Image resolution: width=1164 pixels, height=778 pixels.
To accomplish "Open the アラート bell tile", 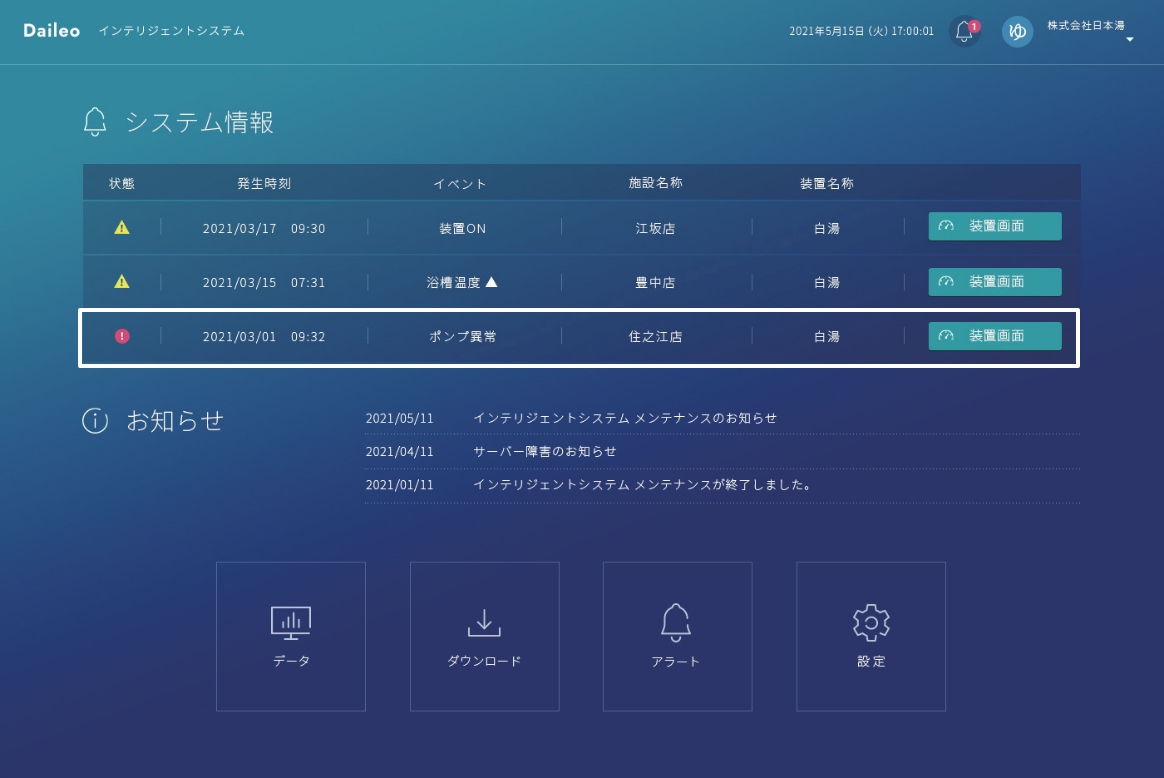I will coord(677,636).
